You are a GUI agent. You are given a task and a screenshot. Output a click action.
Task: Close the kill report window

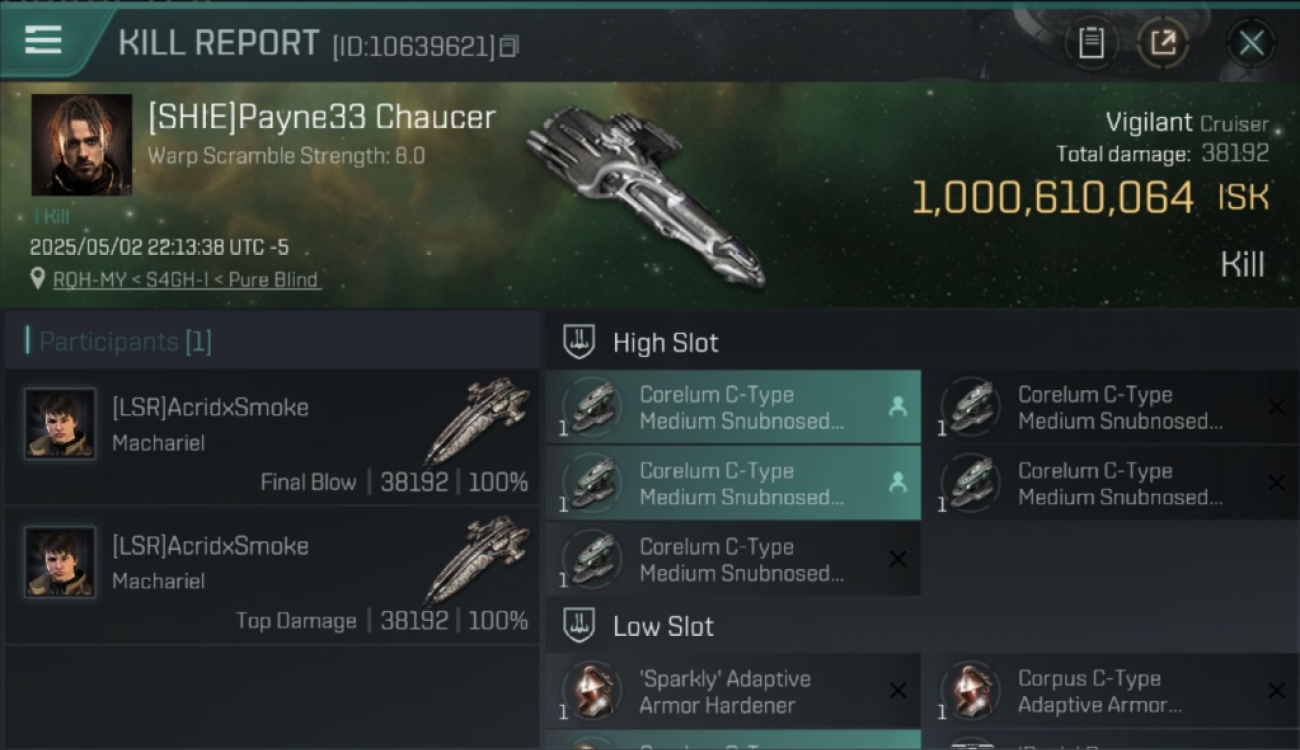pyautogui.click(x=1251, y=43)
